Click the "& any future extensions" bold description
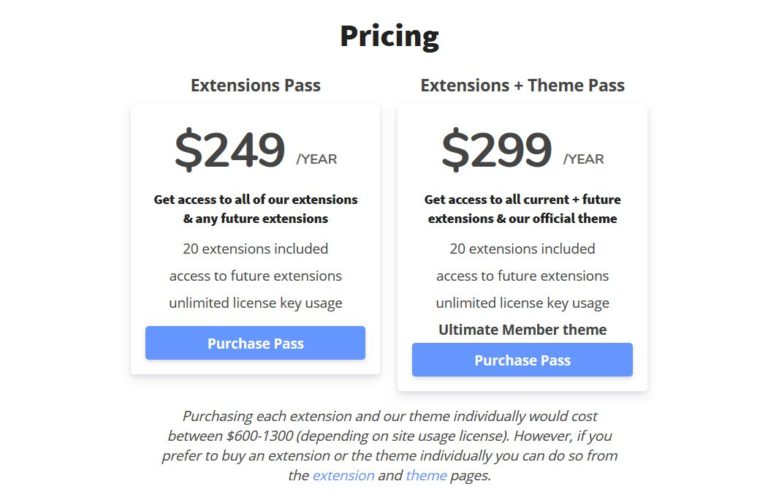The image size is (768, 492). [255, 218]
